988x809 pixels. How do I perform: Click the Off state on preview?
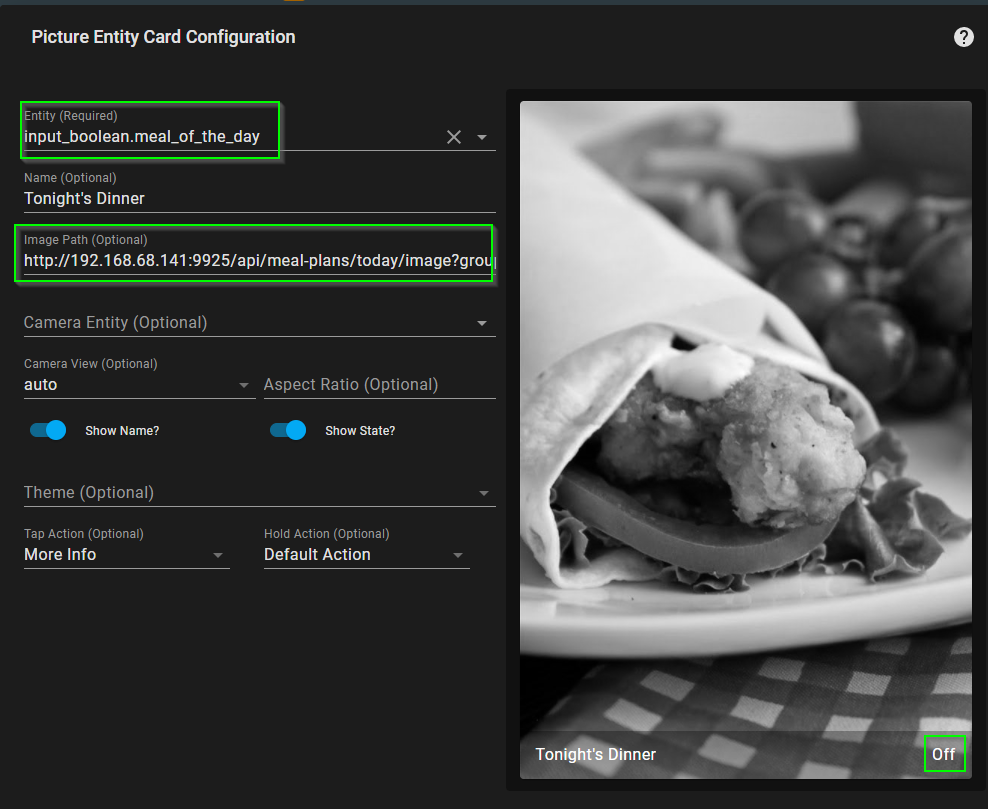[943, 754]
